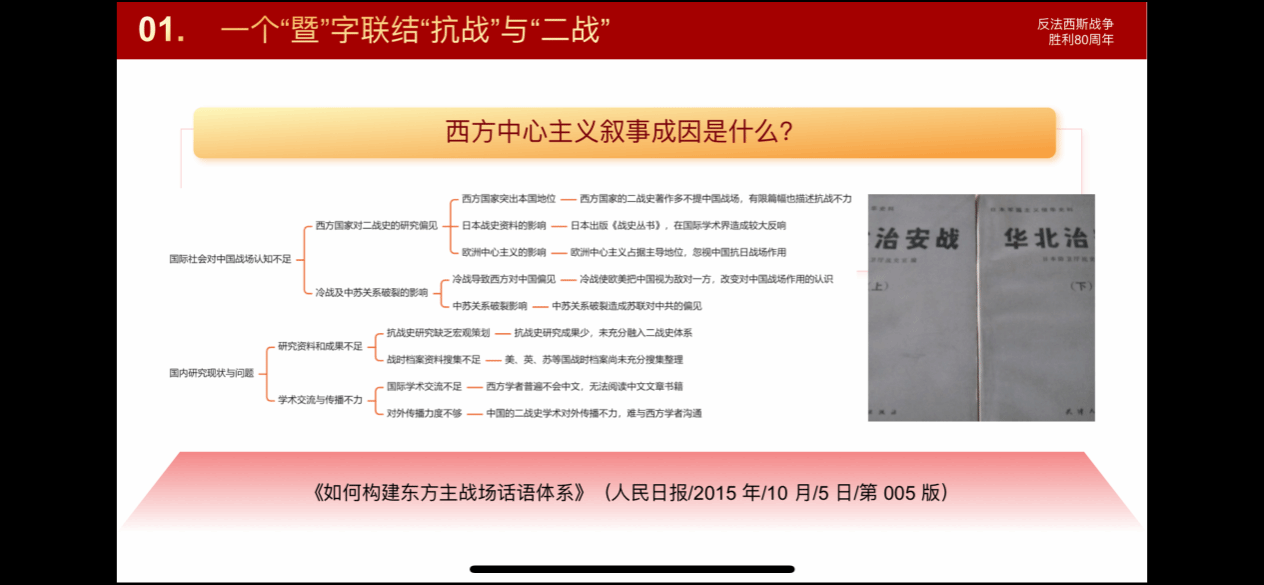Select the 西方中心主义叙事成因是什么 question banner
Image resolution: width=1264 pixels, height=585 pixels.
coord(624,133)
